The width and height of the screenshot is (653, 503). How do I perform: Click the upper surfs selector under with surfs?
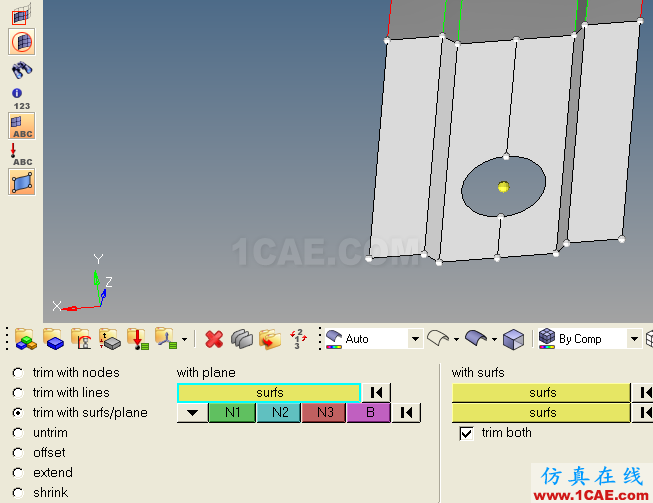click(x=541, y=393)
